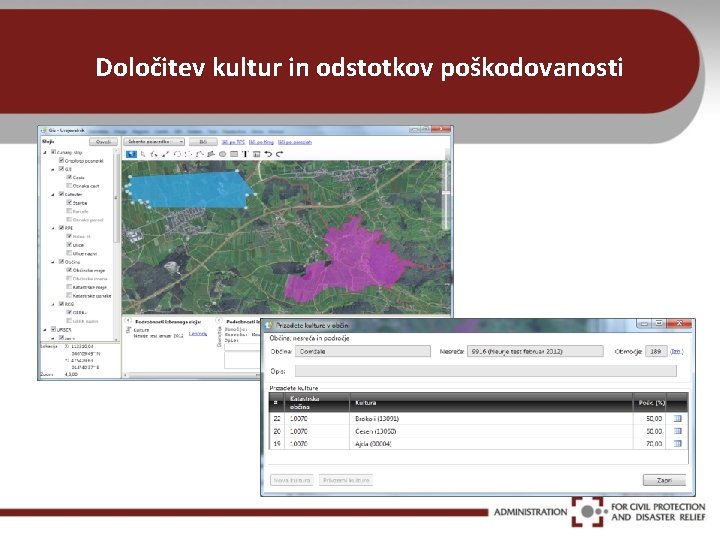Open grid icon in Brokoli row
720x540 pixels.
pyautogui.click(x=677, y=418)
